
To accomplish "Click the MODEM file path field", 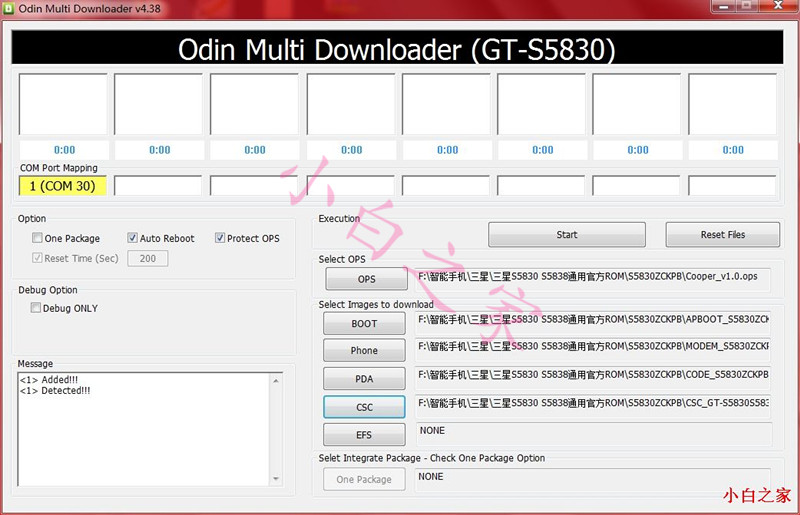I will tap(592, 350).
